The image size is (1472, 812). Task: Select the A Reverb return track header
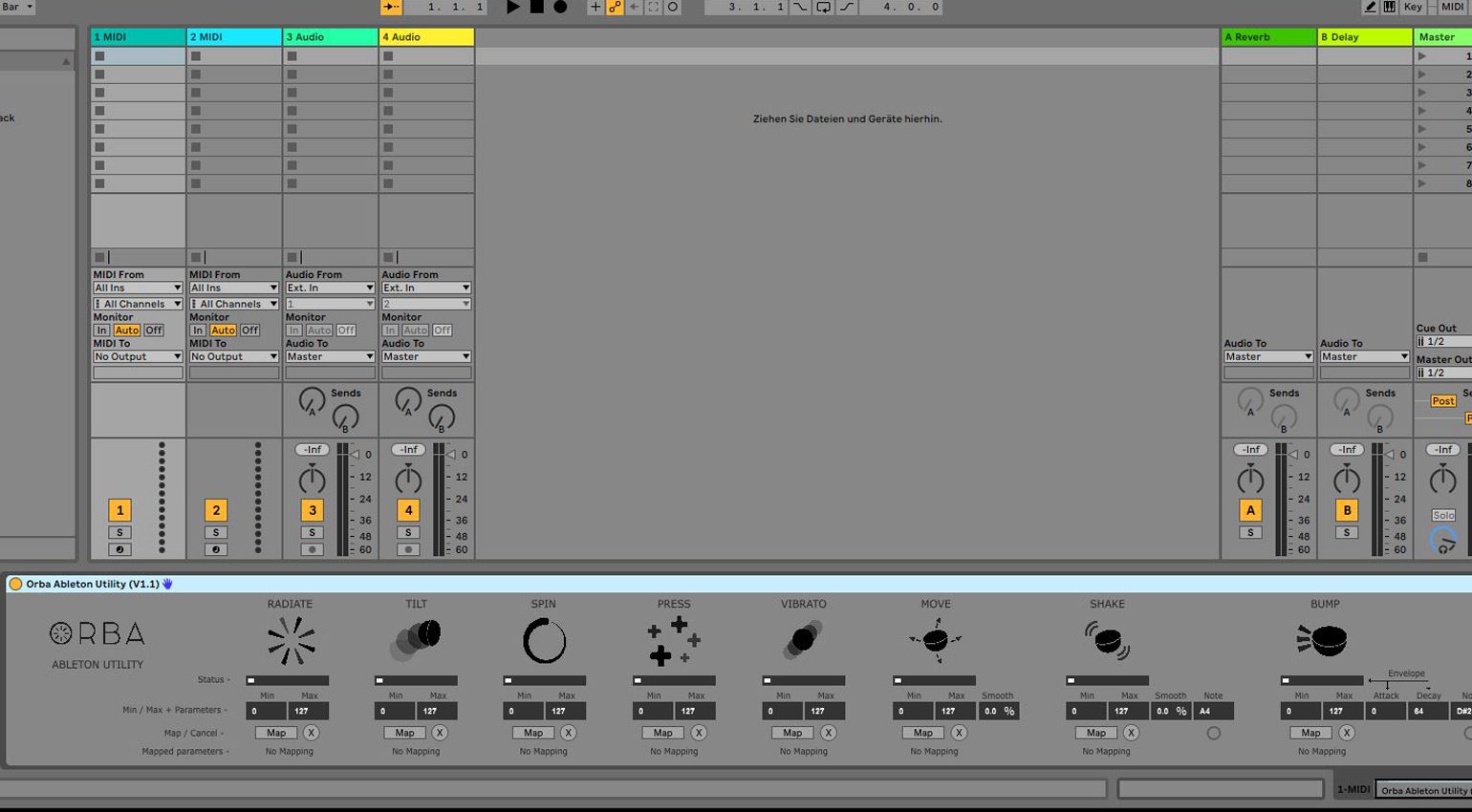(x=1268, y=37)
